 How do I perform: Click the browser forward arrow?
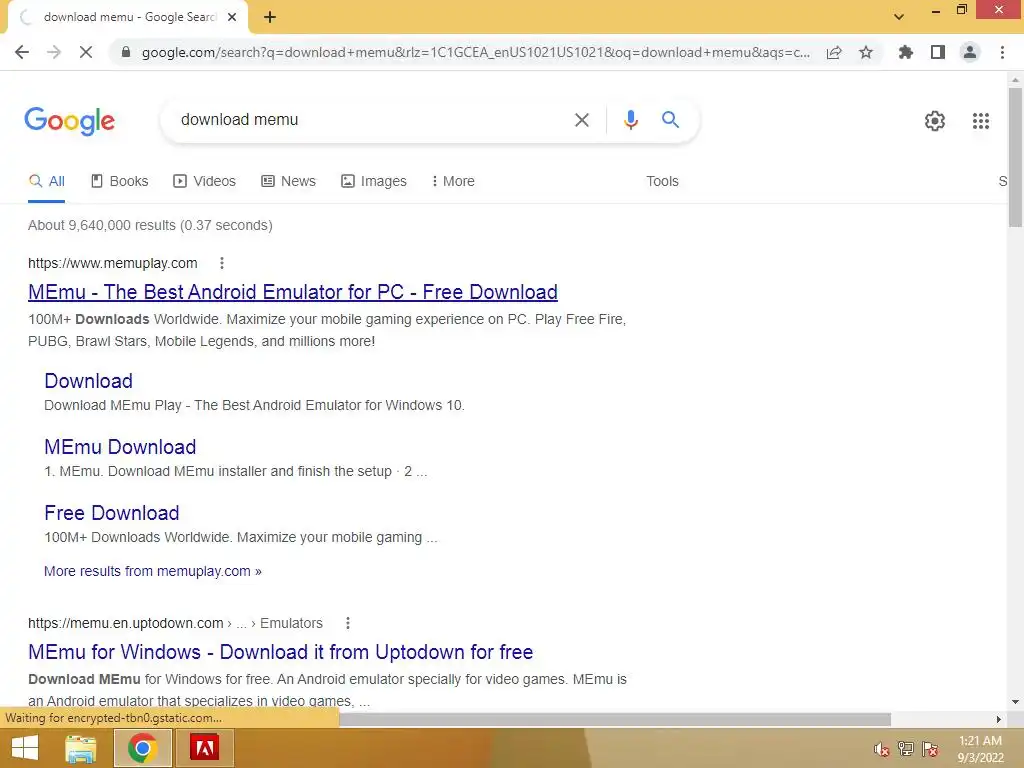[54, 52]
